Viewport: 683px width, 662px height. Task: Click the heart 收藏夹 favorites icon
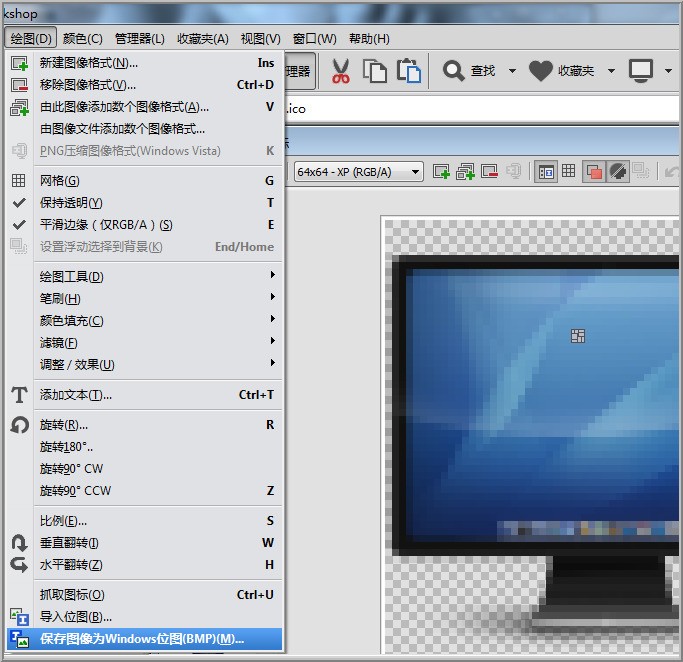(x=541, y=71)
